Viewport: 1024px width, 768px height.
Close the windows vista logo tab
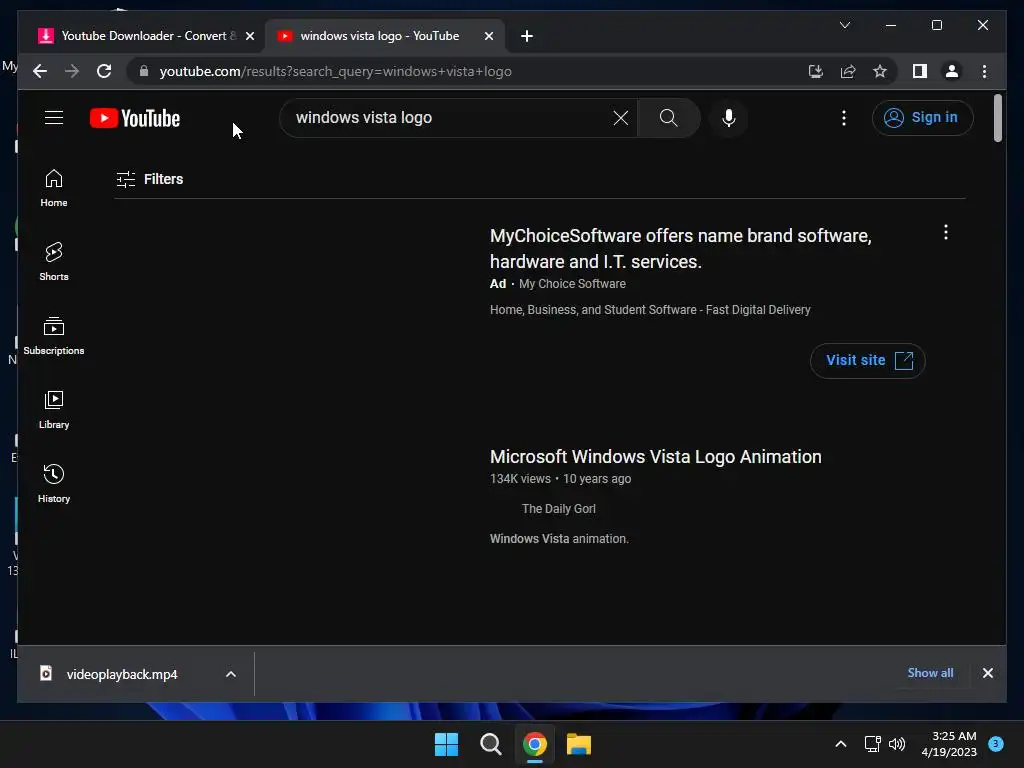(488, 36)
